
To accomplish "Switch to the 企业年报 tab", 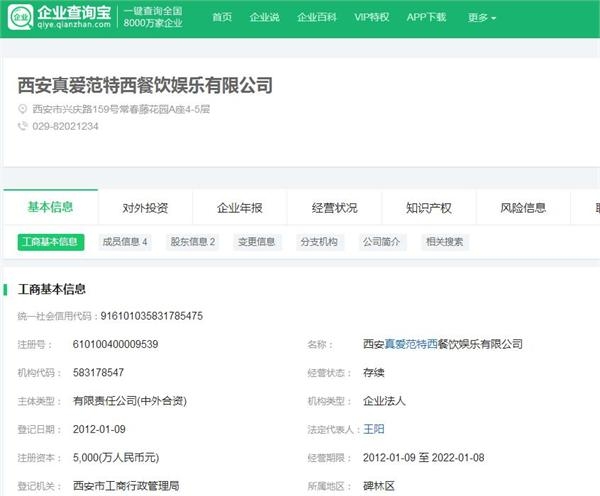I will (240, 208).
